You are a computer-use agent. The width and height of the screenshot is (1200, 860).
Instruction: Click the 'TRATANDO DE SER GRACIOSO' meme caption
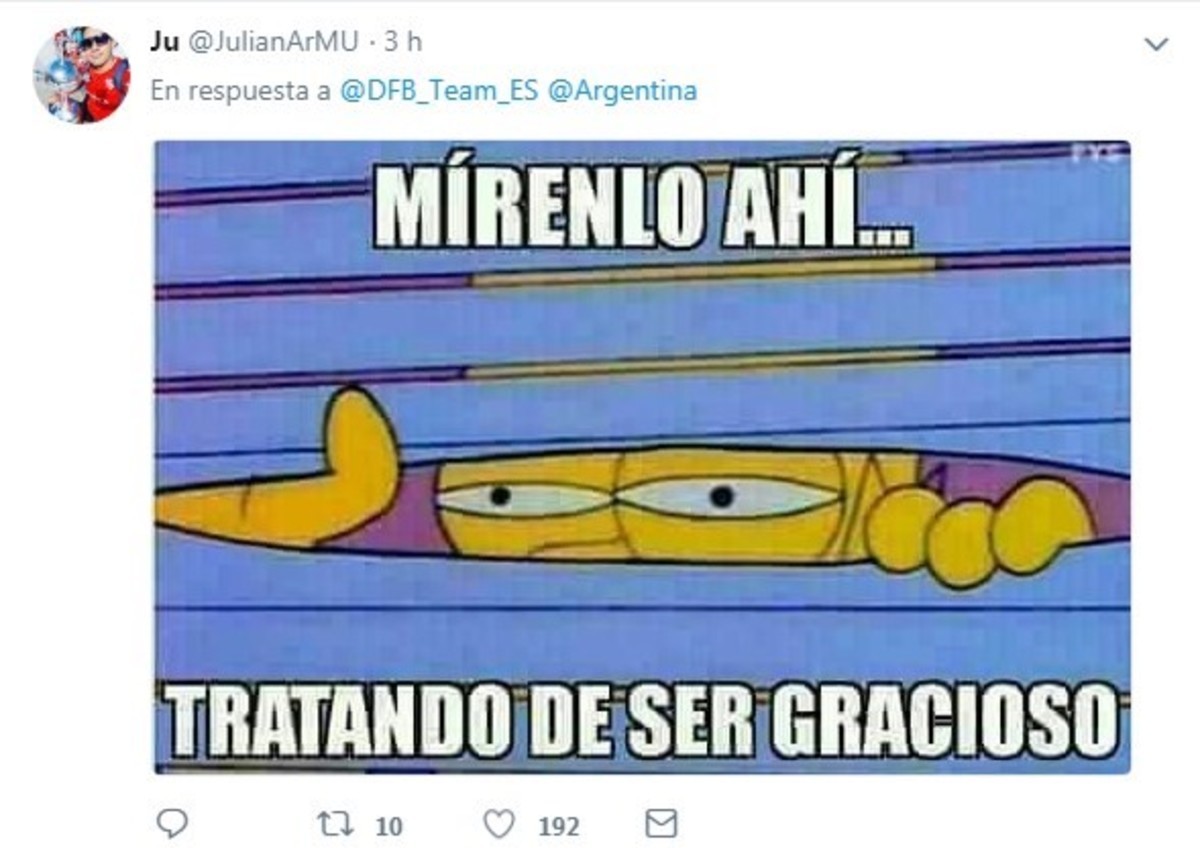tap(642, 718)
